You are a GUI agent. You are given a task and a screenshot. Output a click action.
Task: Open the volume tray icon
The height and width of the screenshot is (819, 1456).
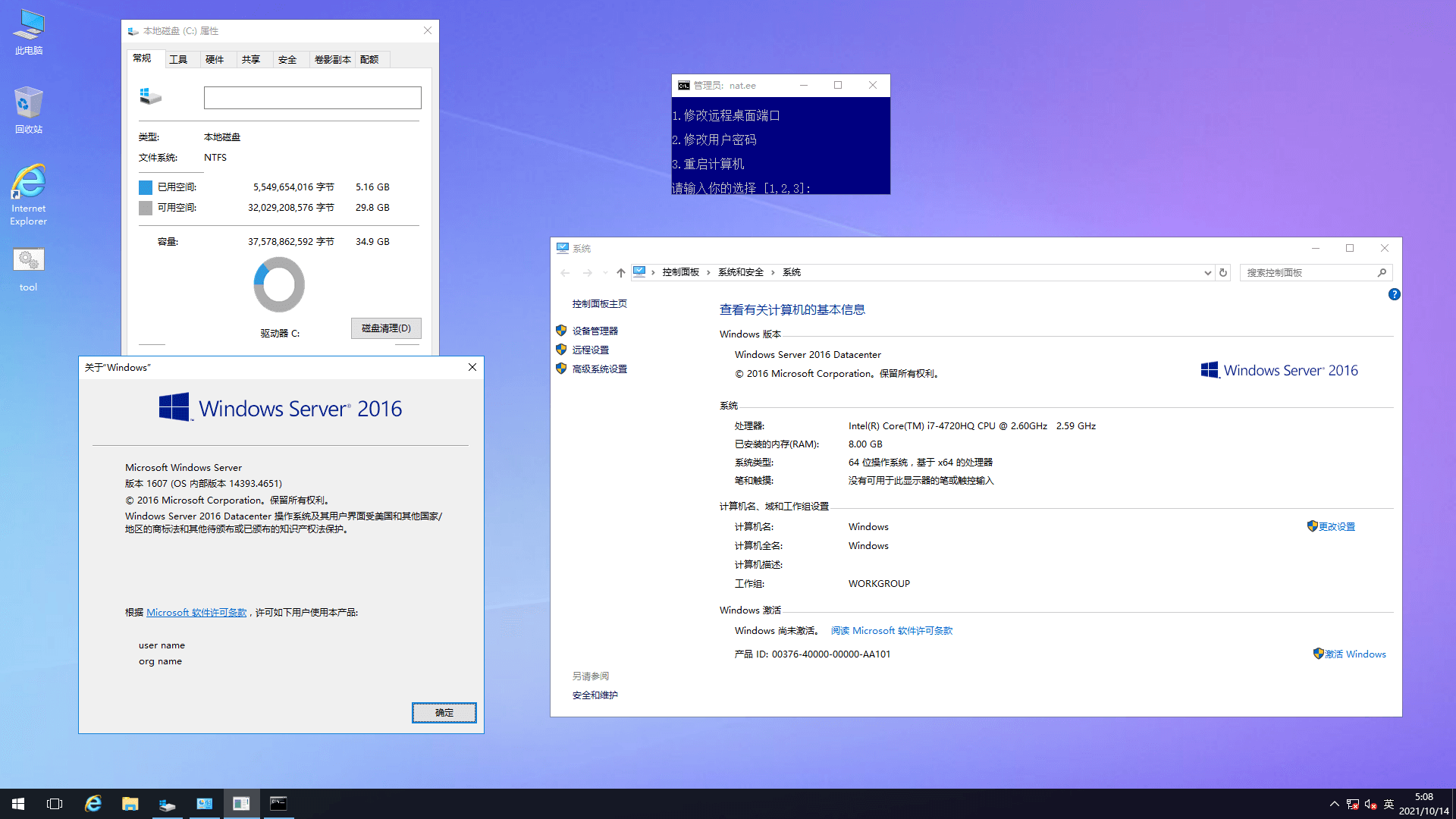click(x=1371, y=804)
